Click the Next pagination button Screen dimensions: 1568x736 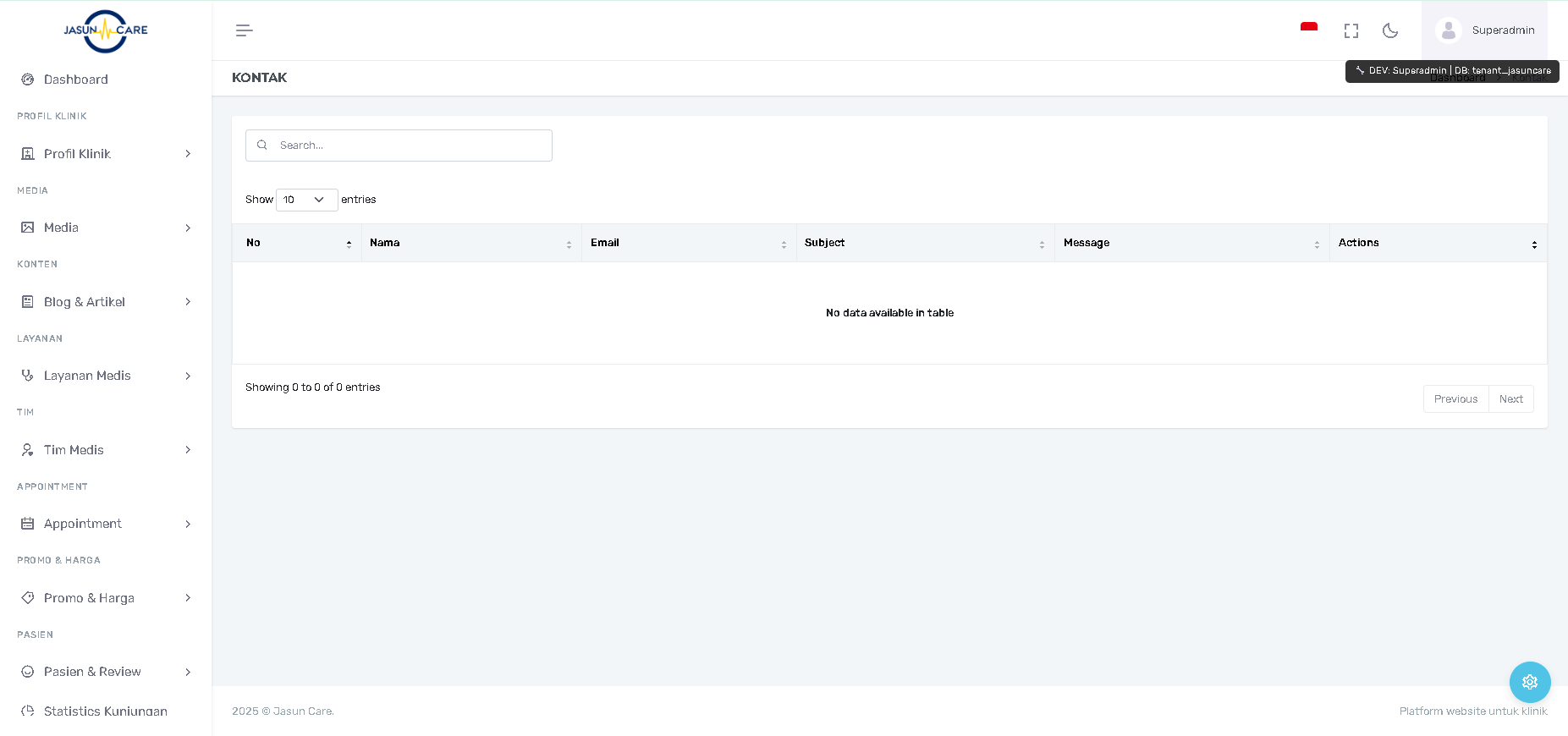(x=1510, y=399)
